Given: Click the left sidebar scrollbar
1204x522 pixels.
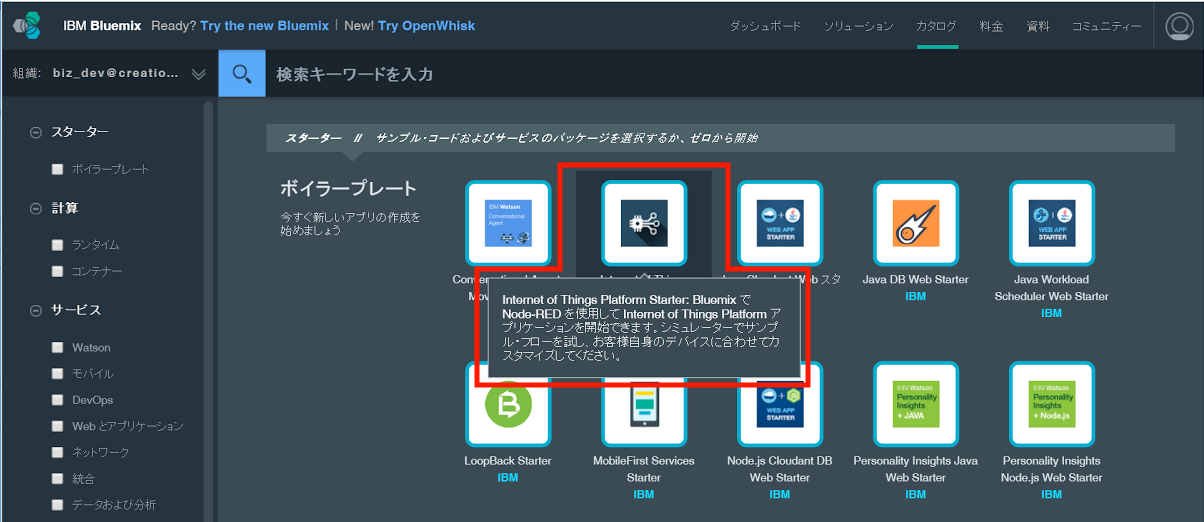Looking at the screenshot, I should tap(209, 310).
